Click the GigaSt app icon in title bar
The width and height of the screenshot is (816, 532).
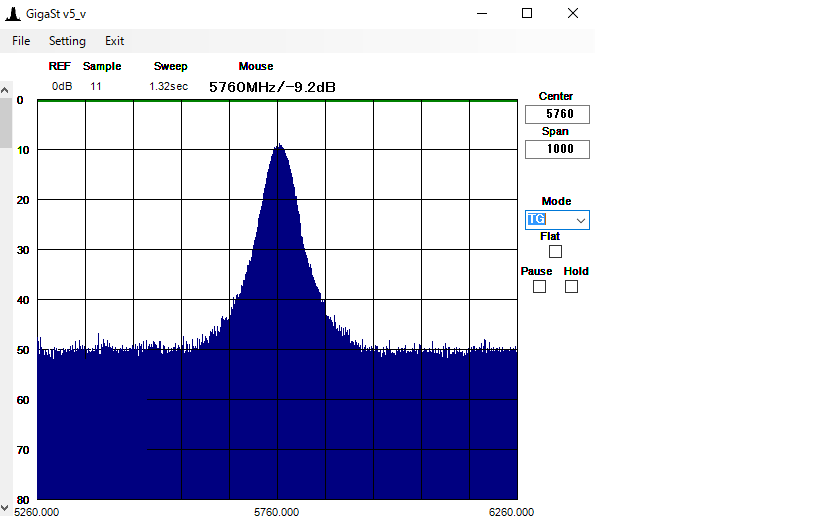14,14
